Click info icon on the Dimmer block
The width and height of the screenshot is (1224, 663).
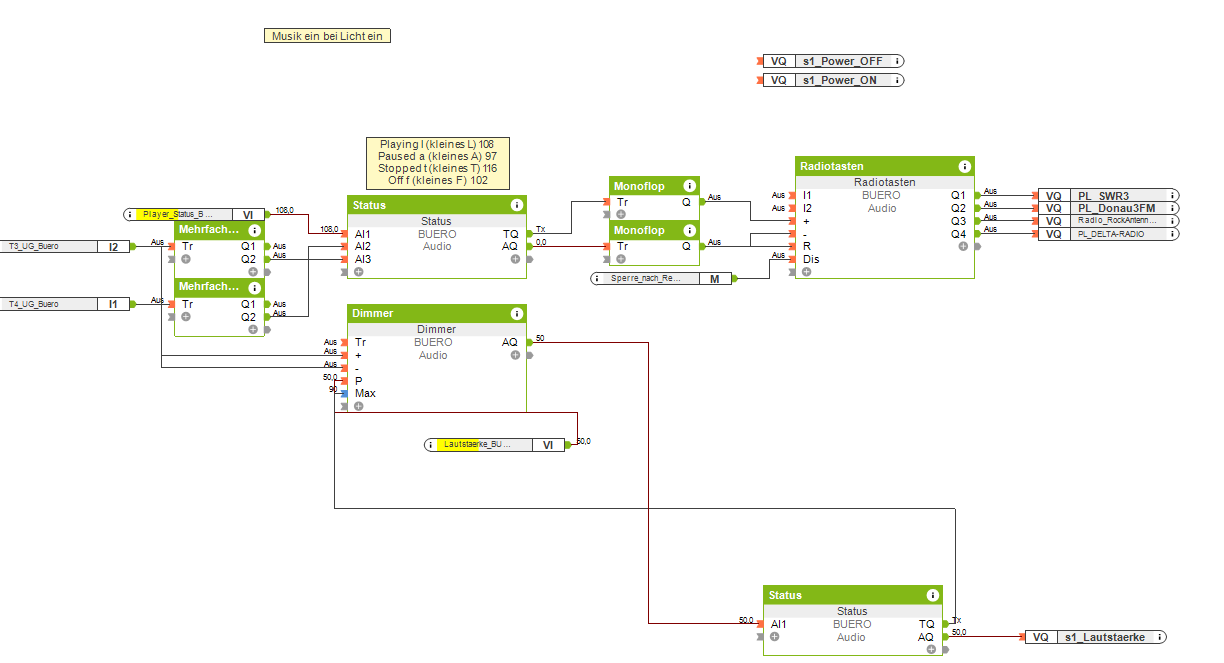tap(516, 315)
